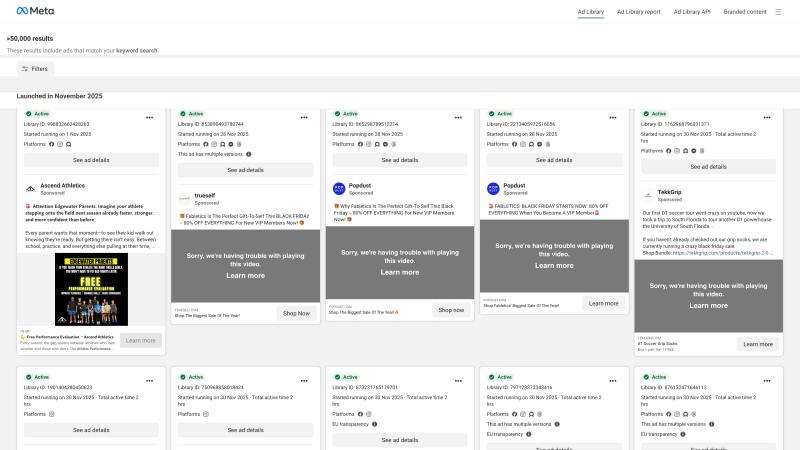The width and height of the screenshot is (800, 450).
Task: Open options menu for ad ID starting 8732
Action: pyautogui.click(x=458, y=381)
